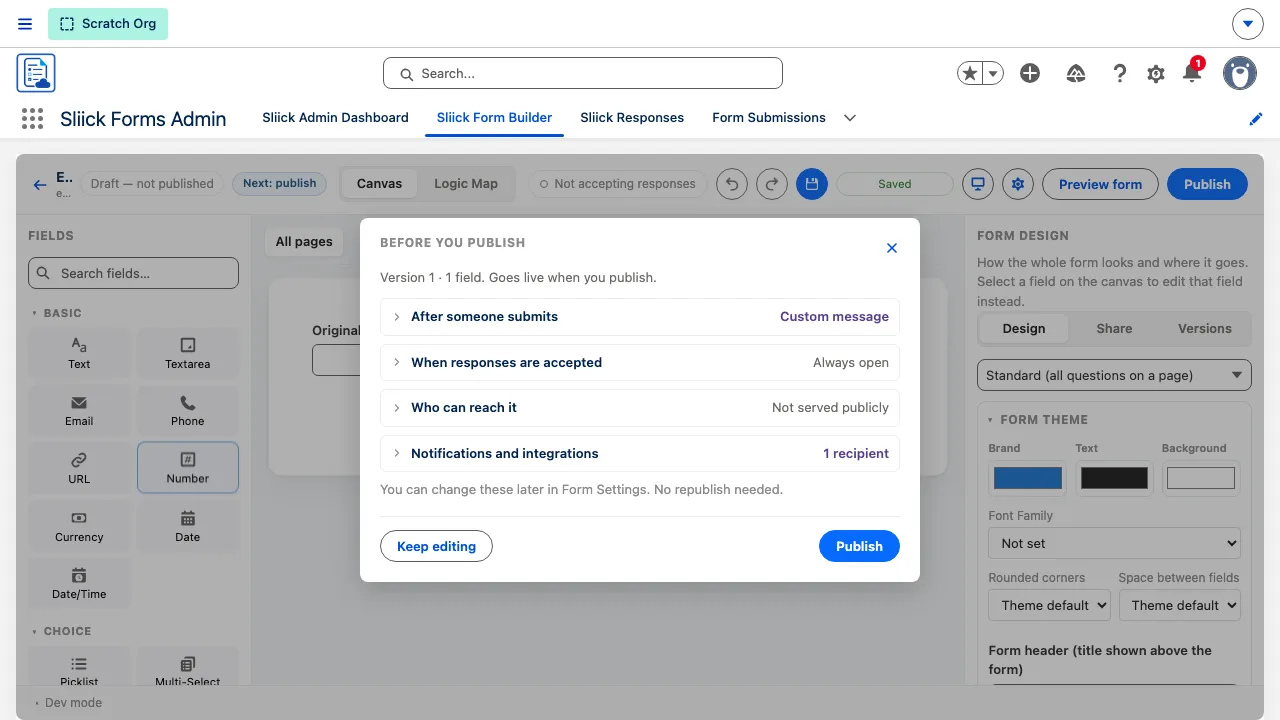The height and width of the screenshot is (720, 1280).
Task: Open Salesforce guidance cloud icon
Action: [1076, 74]
